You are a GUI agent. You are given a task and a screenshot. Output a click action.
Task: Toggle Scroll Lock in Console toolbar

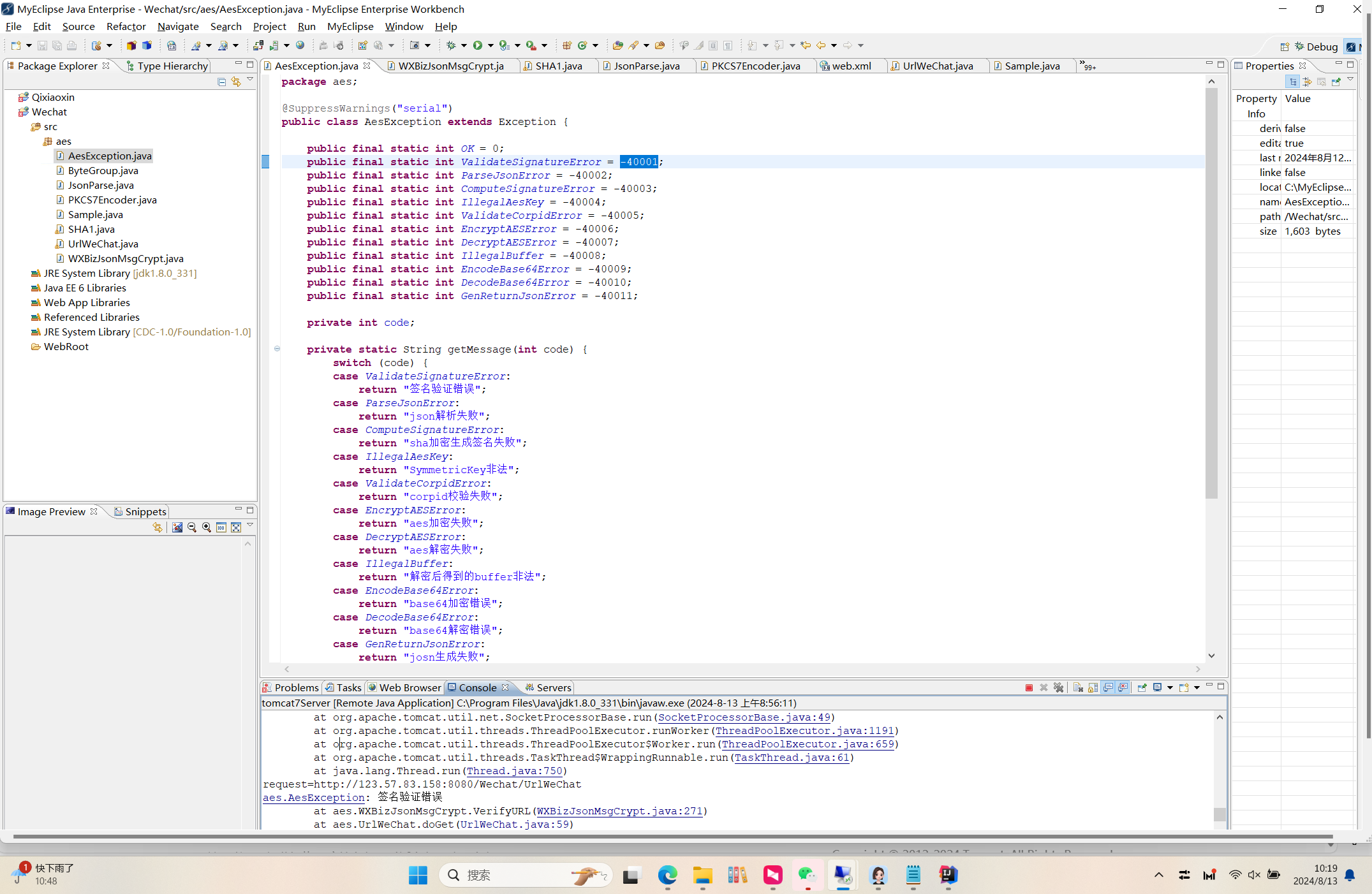click(x=1093, y=687)
